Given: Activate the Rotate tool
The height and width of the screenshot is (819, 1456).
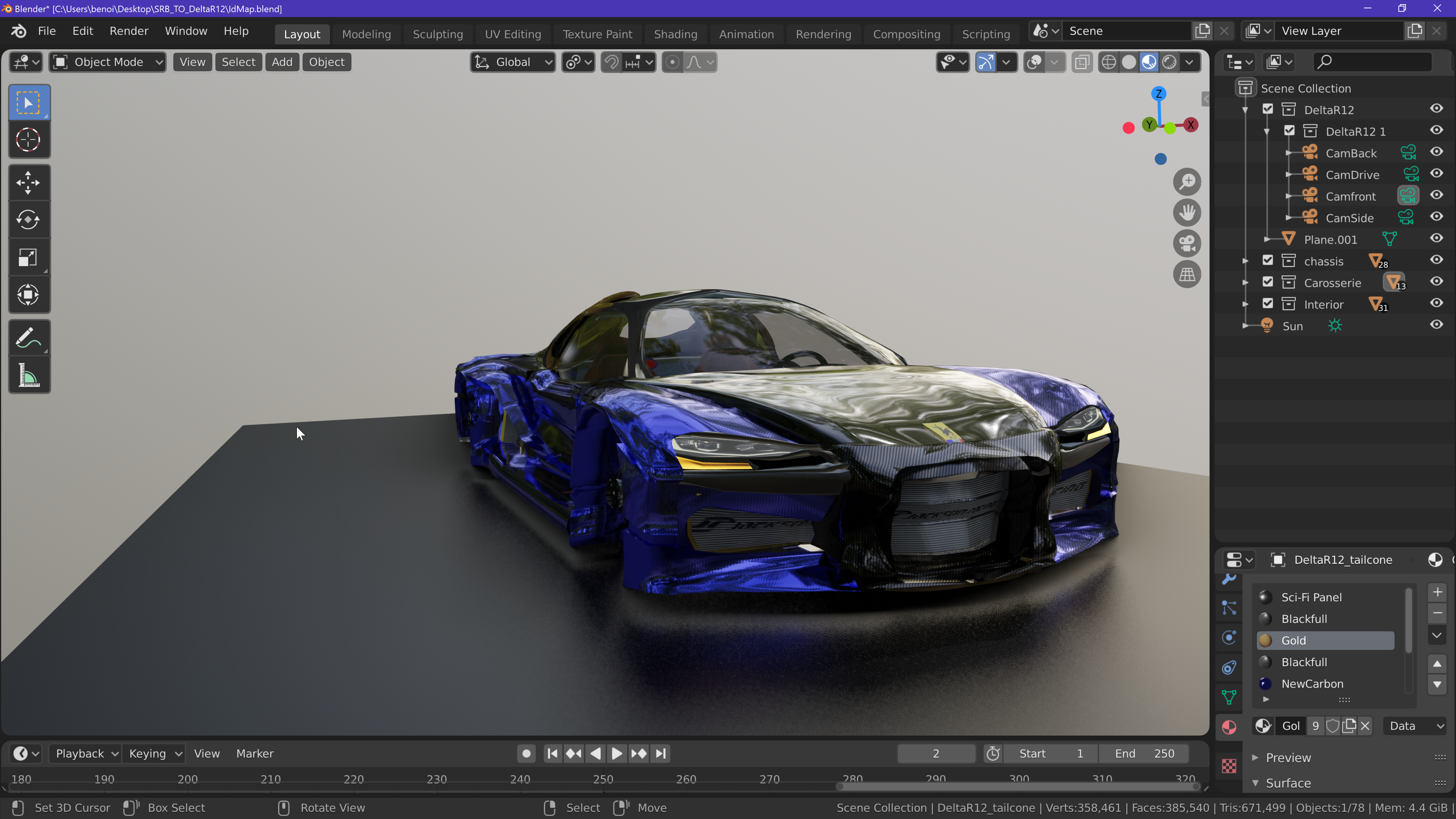Looking at the screenshot, I should 28,220.
